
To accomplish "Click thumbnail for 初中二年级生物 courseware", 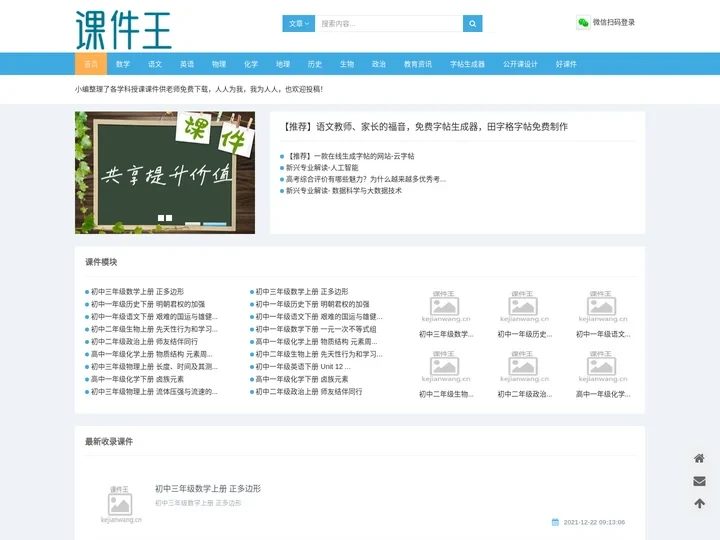I will click(445, 366).
